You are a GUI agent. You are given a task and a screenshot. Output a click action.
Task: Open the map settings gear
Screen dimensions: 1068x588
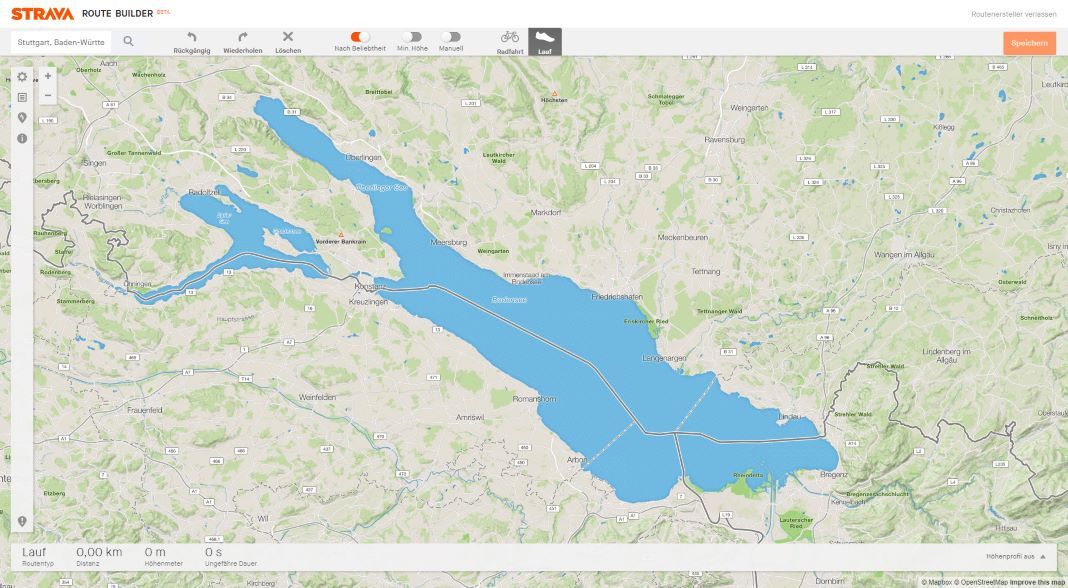click(22, 77)
